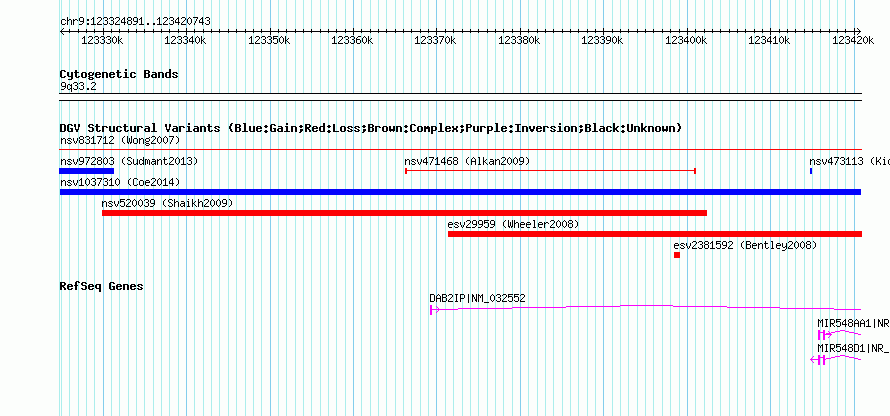
Task: Open the DAB2IP|NM_032552 gene label
Action: [477, 298]
